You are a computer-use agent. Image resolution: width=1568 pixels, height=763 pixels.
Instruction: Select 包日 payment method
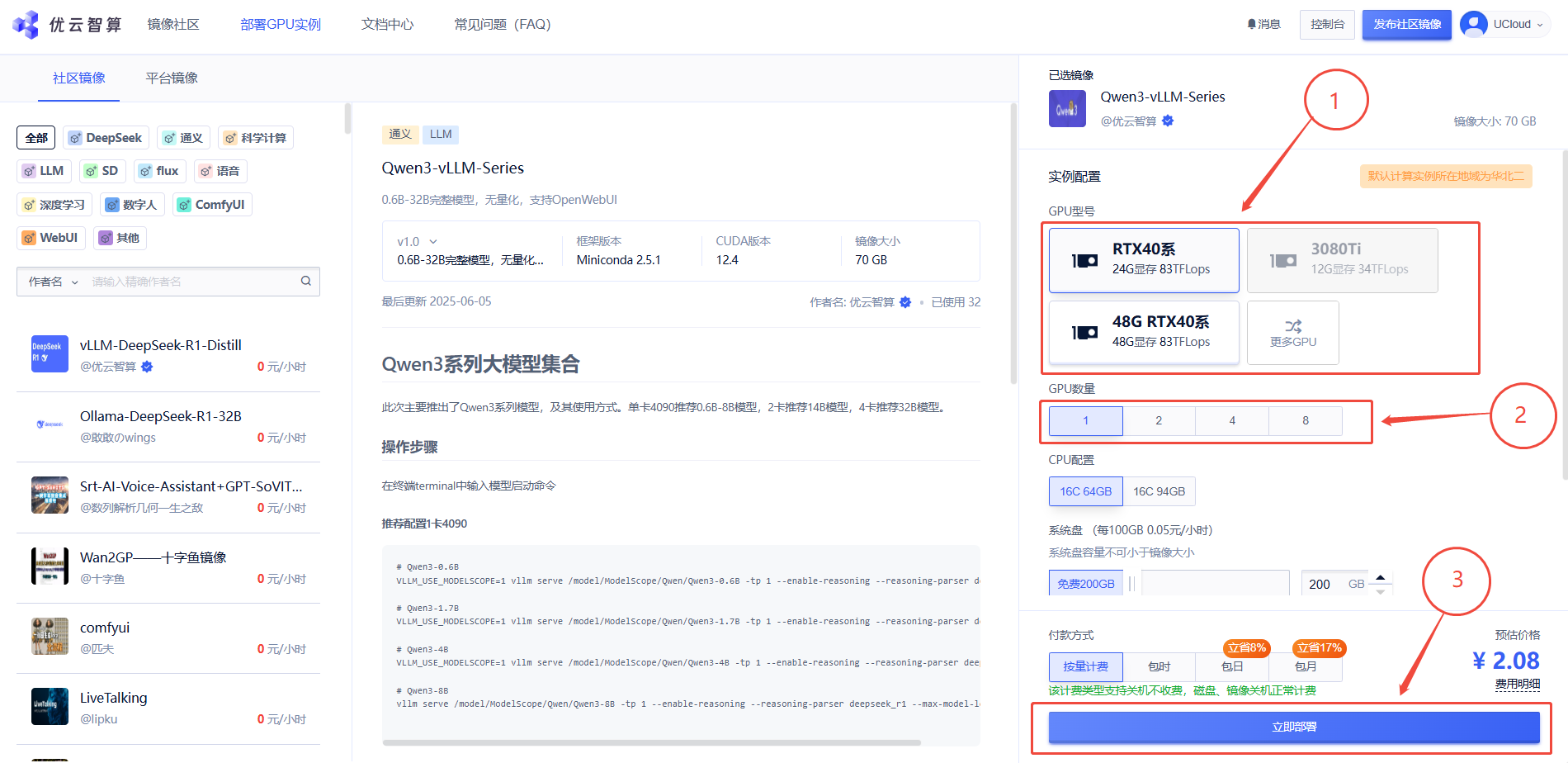click(1232, 666)
